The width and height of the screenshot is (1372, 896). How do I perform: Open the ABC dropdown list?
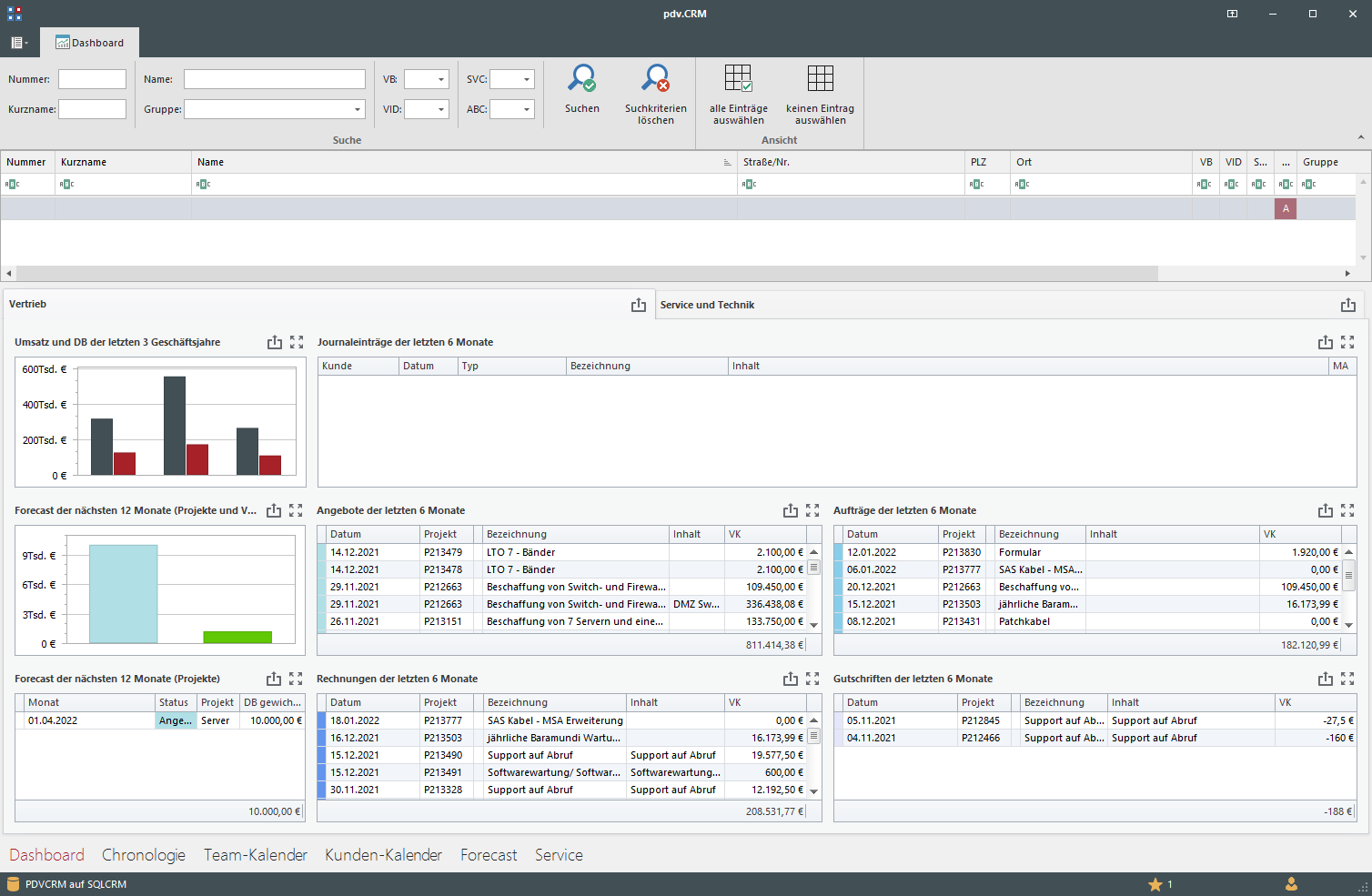(527, 110)
